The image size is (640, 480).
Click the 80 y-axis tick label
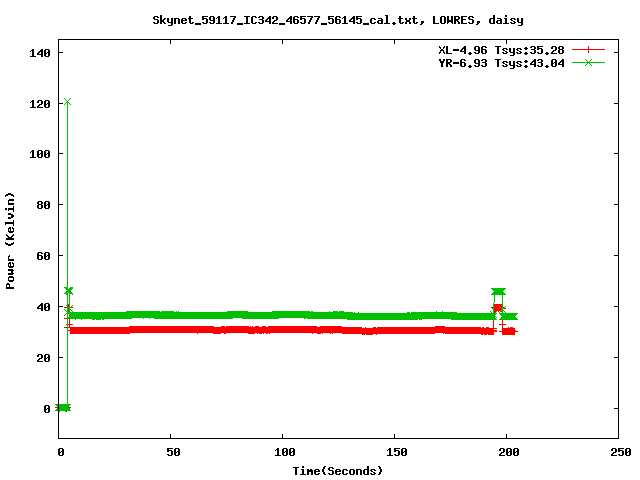(x=43, y=205)
